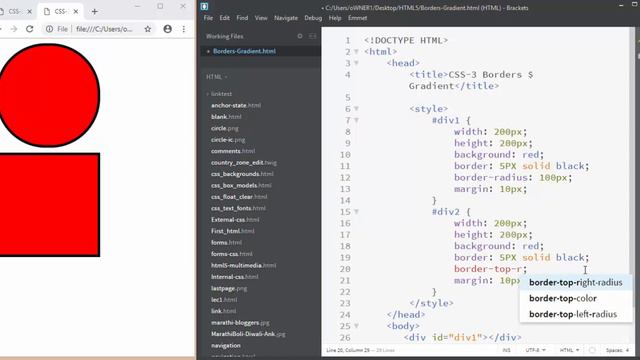640x360 pixels.
Task: Select Borders-Gradient.html in Working Files
Action: (244, 51)
